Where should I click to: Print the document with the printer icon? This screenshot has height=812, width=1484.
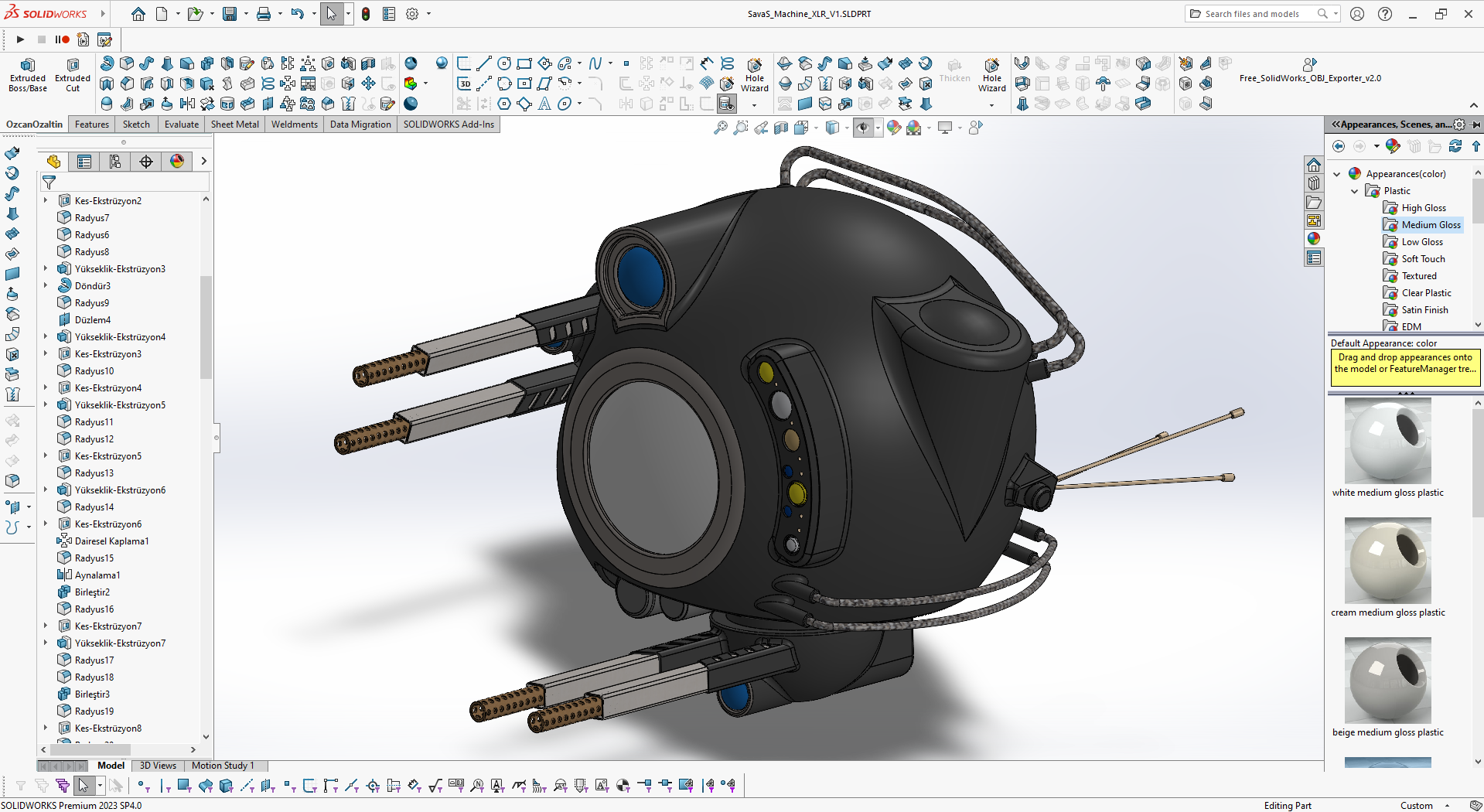[264, 14]
